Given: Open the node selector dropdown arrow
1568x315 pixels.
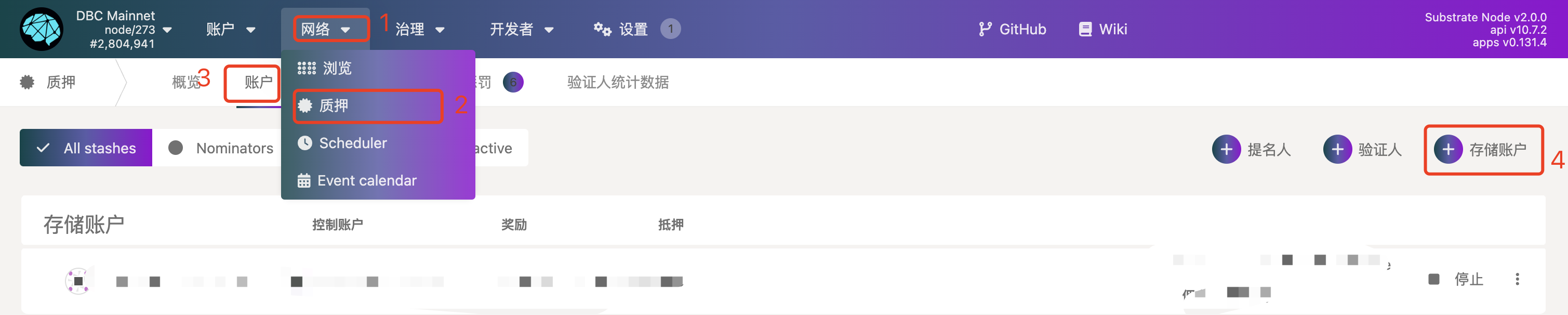Looking at the screenshot, I should (x=167, y=30).
